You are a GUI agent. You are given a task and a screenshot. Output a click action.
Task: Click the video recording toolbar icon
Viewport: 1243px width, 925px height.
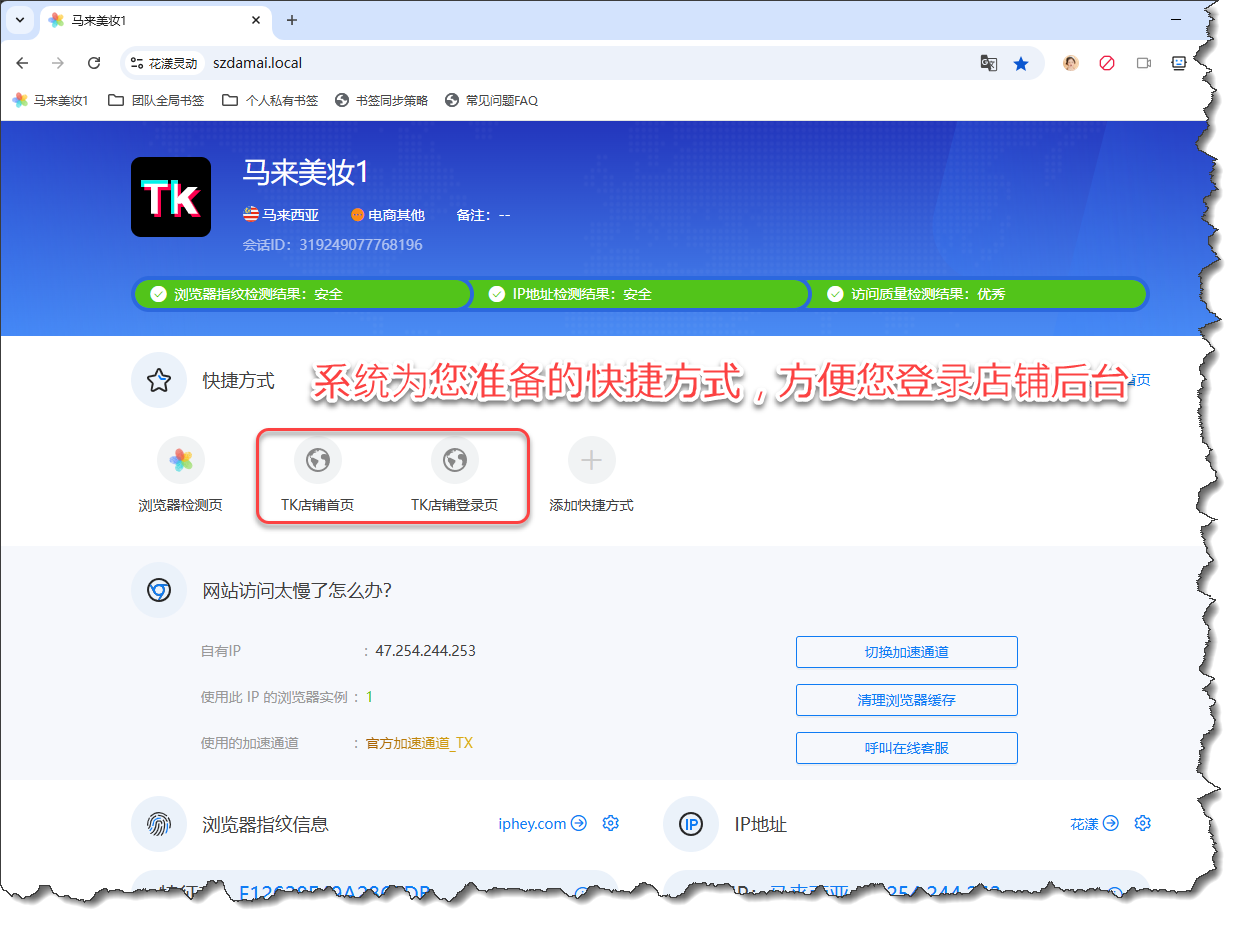click(x=1144, y=63)
